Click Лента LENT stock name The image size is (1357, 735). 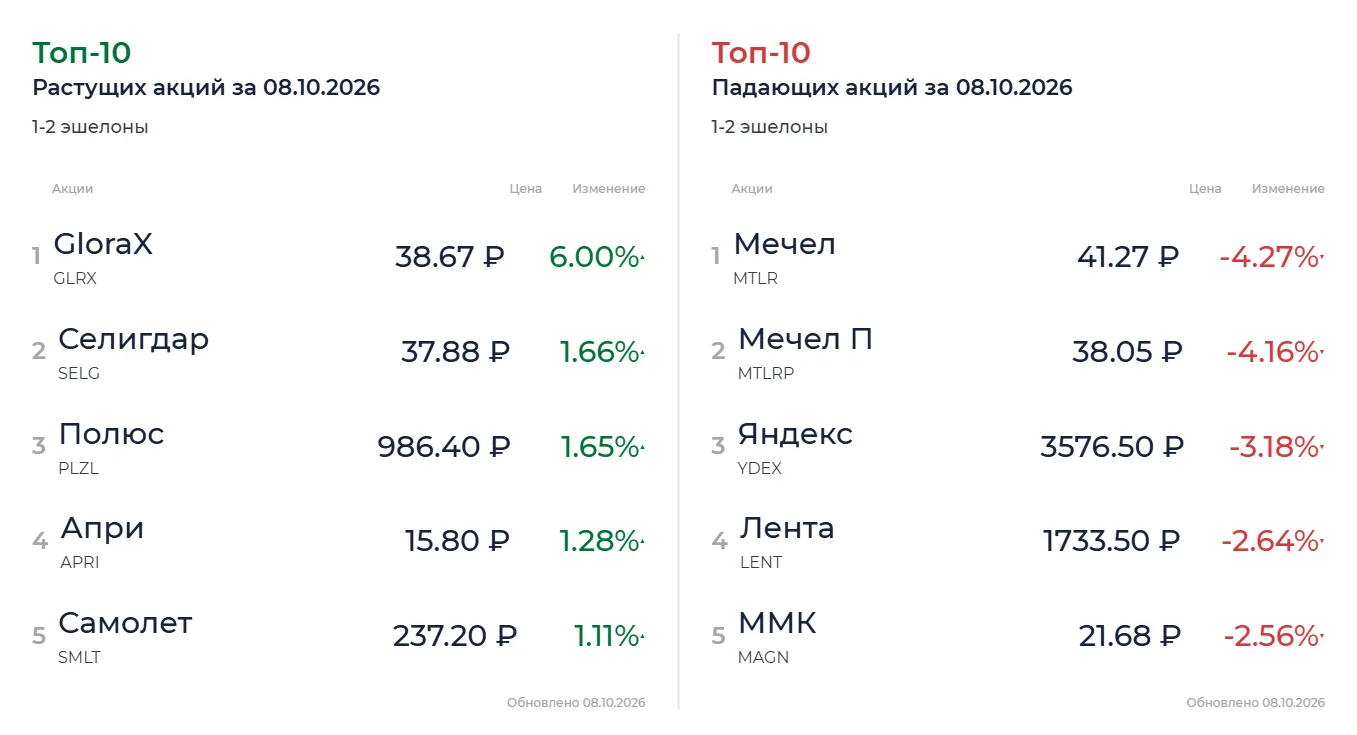(x=787, y=528)
